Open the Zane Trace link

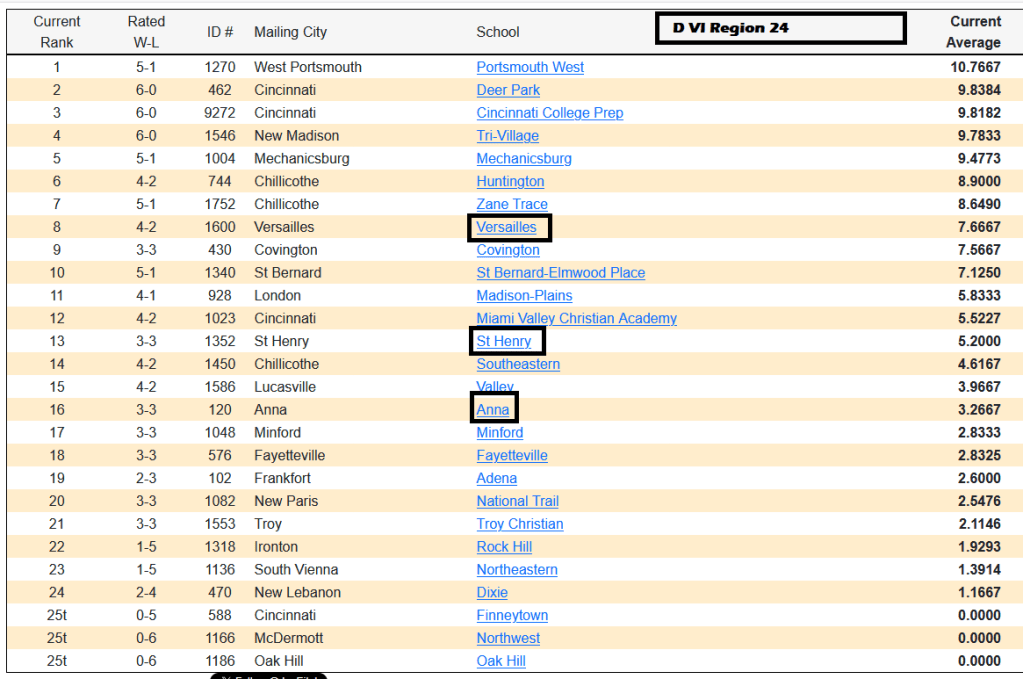click(x=512, y=204)
